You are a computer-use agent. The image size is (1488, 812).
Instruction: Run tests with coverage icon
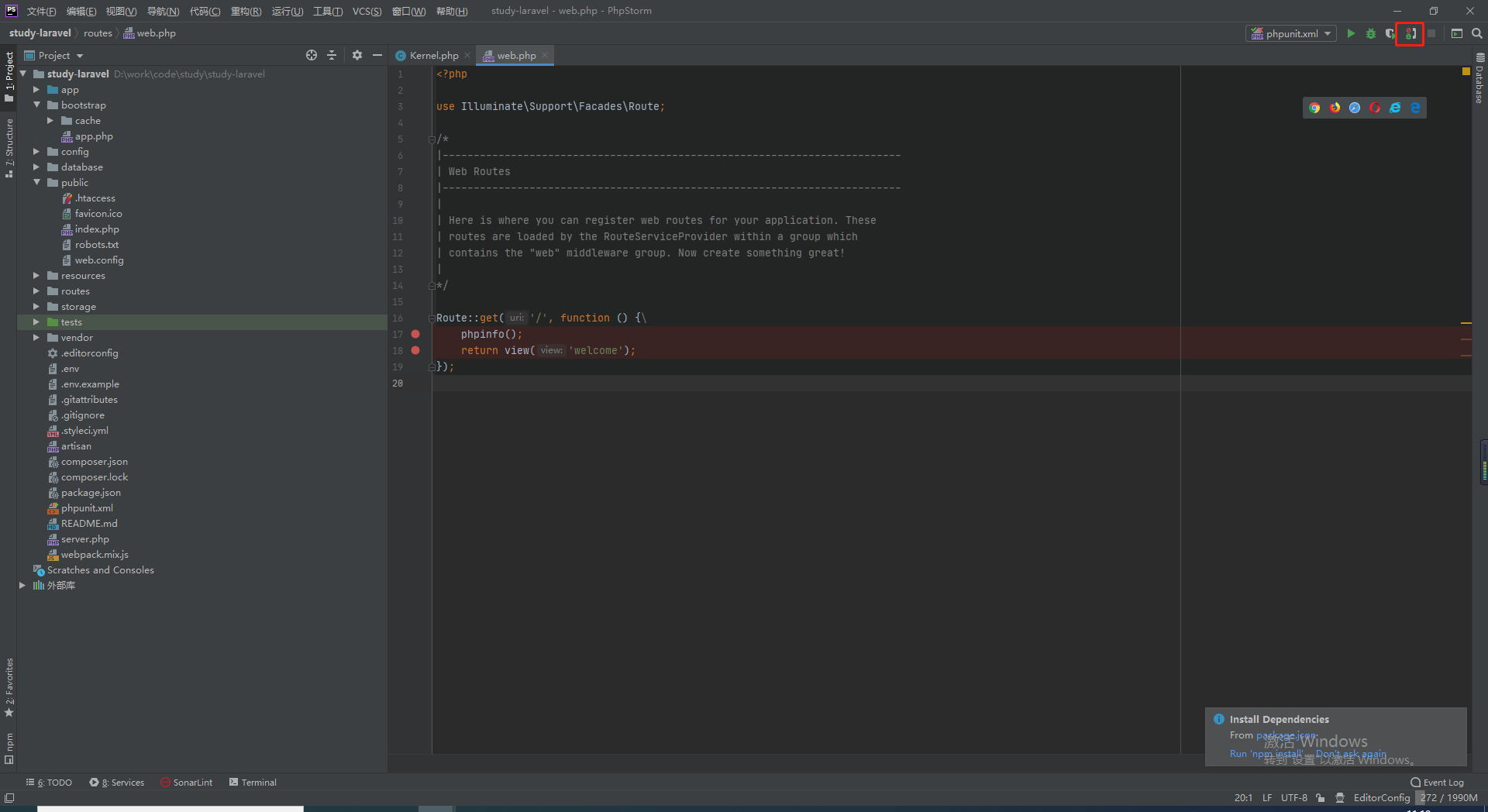(1390, 33)
